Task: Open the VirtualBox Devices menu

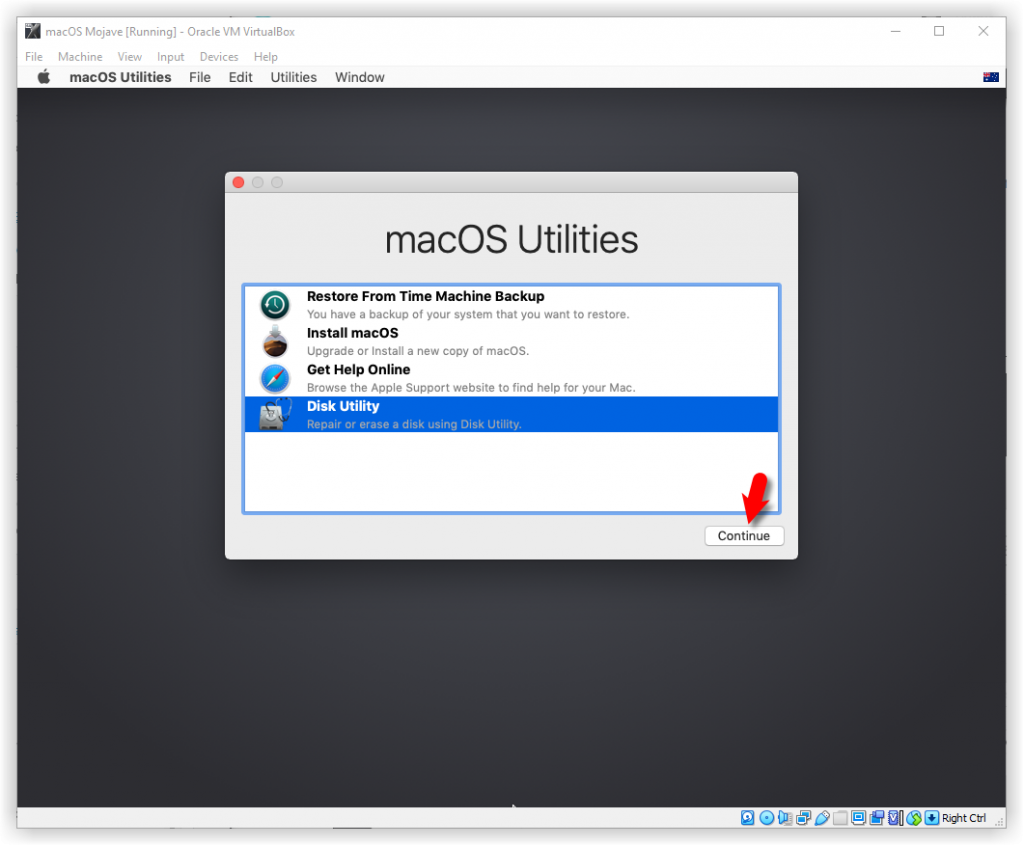Action: coord(219,57)
